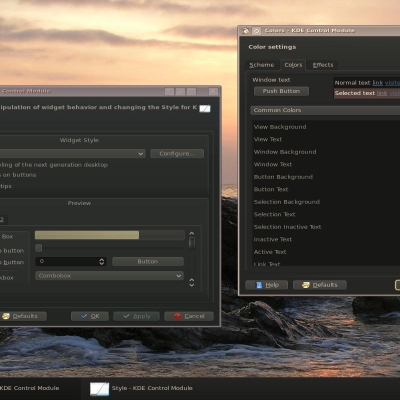Select Button Text in the color list
400x400 pixels.
click(271, 189)
